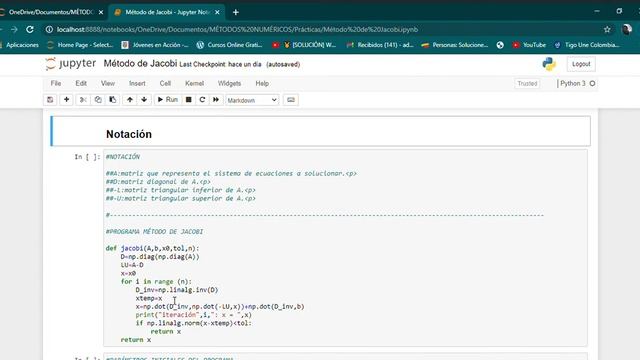
Task: Close the Método de Jacobi browser tab
Action: (217, 12)
